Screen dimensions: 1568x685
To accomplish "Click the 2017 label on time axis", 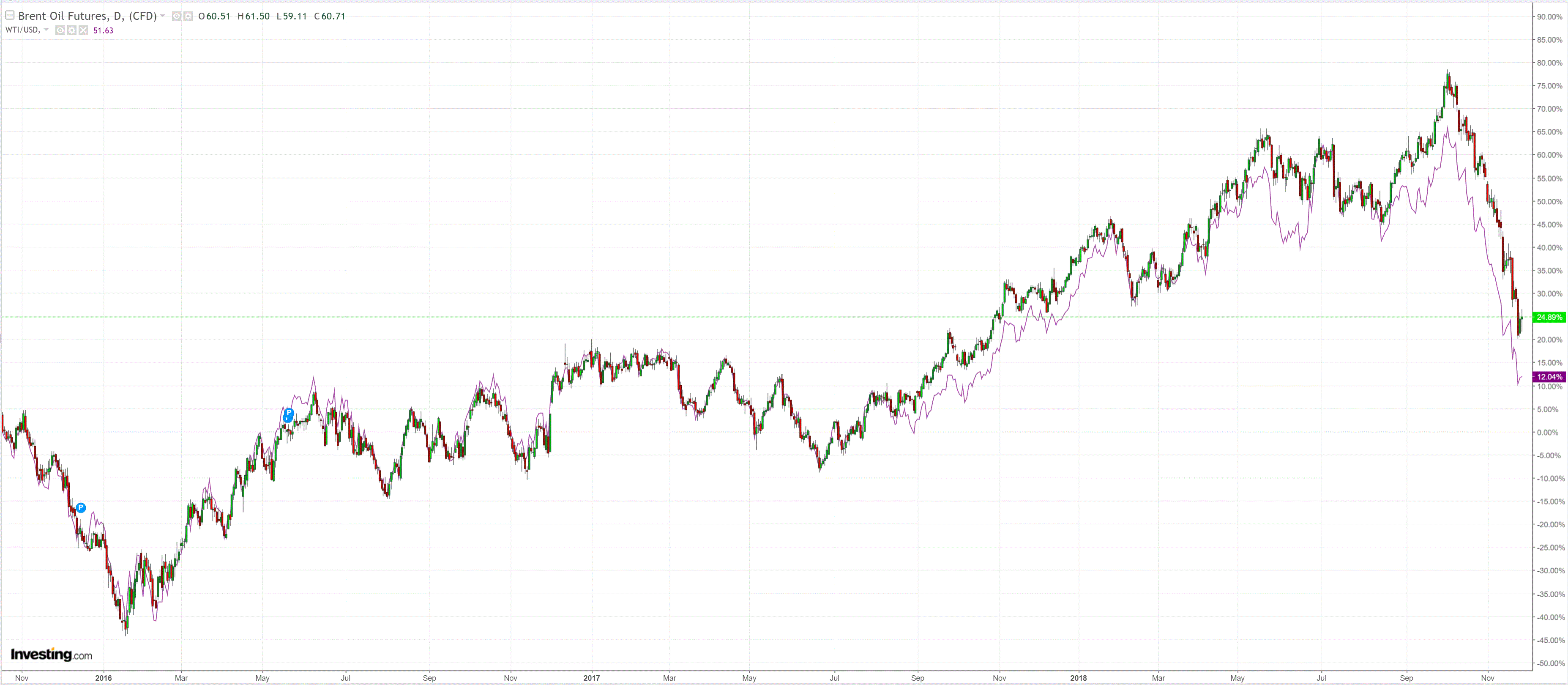I will [591, 678].
